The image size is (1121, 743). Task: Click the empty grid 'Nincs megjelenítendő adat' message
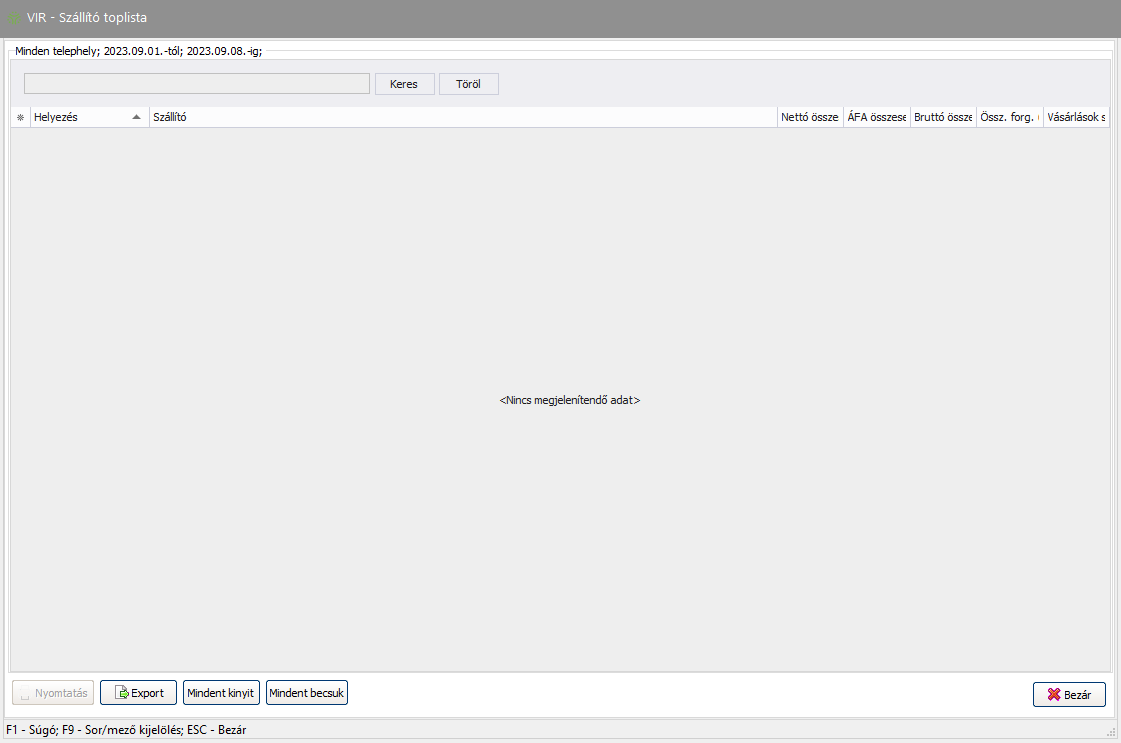(x=569, y=400)
